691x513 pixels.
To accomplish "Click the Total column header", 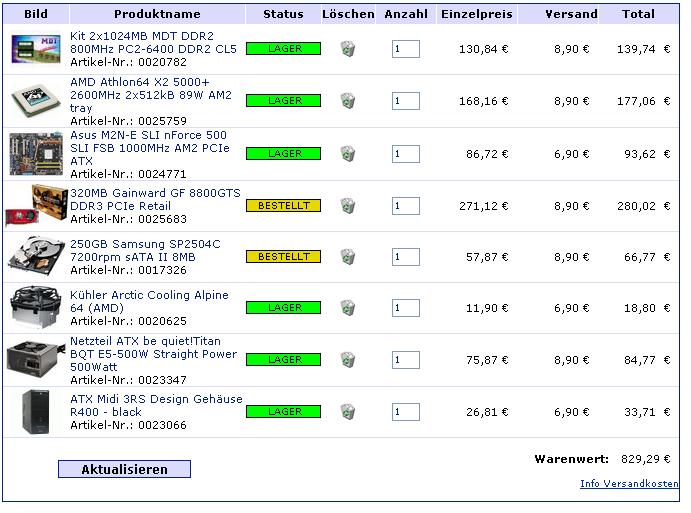I will (638, 14).
